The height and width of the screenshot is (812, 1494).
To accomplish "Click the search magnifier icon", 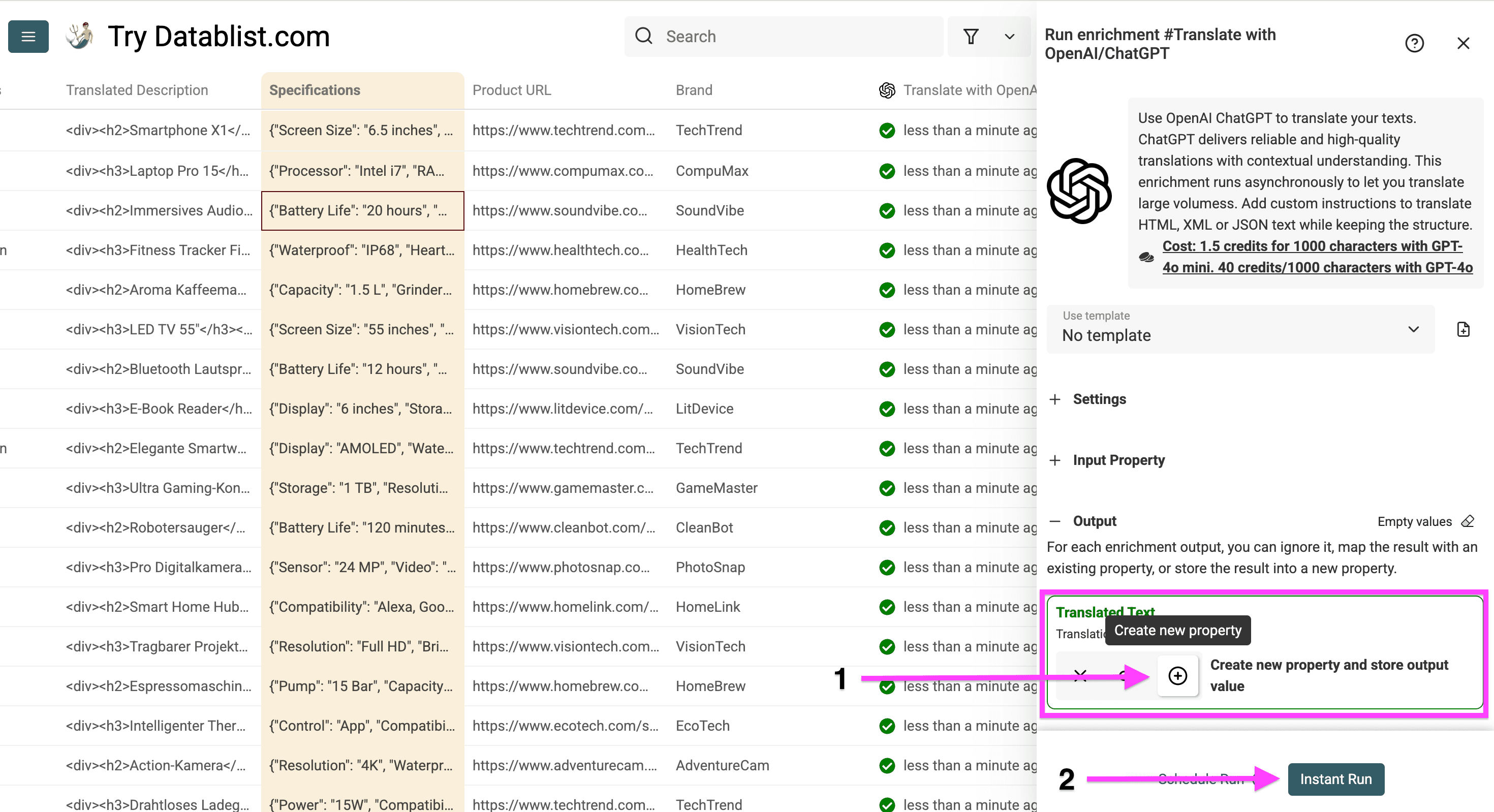I will coord(644,36).
